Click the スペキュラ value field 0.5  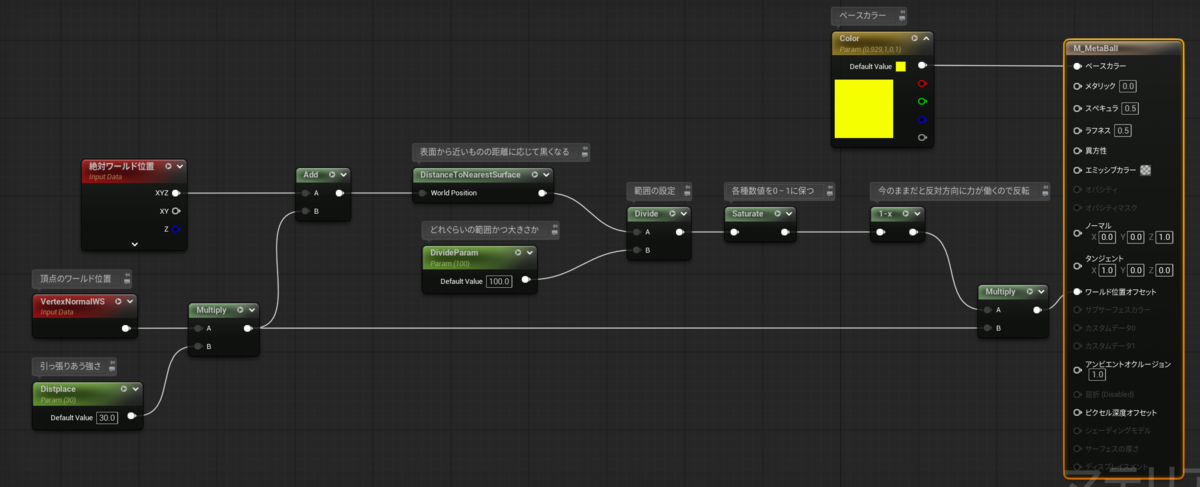[x=1130, y=108]
